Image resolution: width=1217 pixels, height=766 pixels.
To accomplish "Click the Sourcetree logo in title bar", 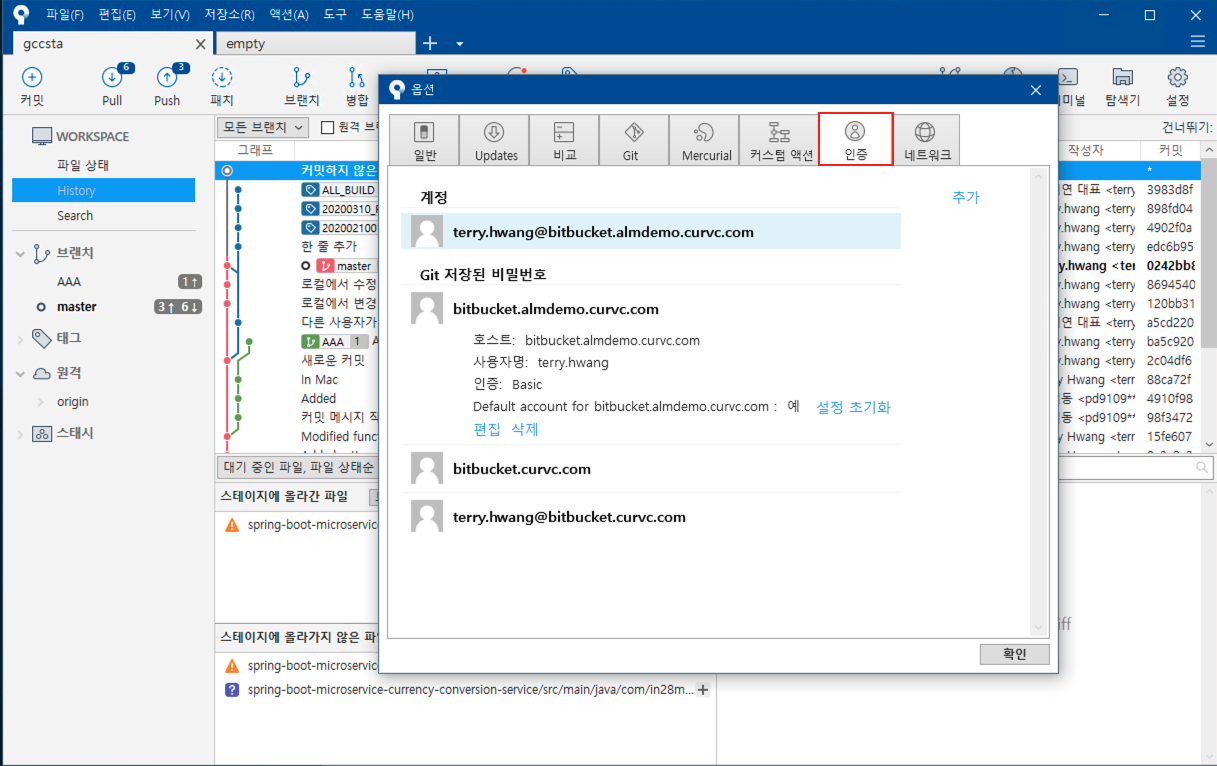I will tap(22, 15).
